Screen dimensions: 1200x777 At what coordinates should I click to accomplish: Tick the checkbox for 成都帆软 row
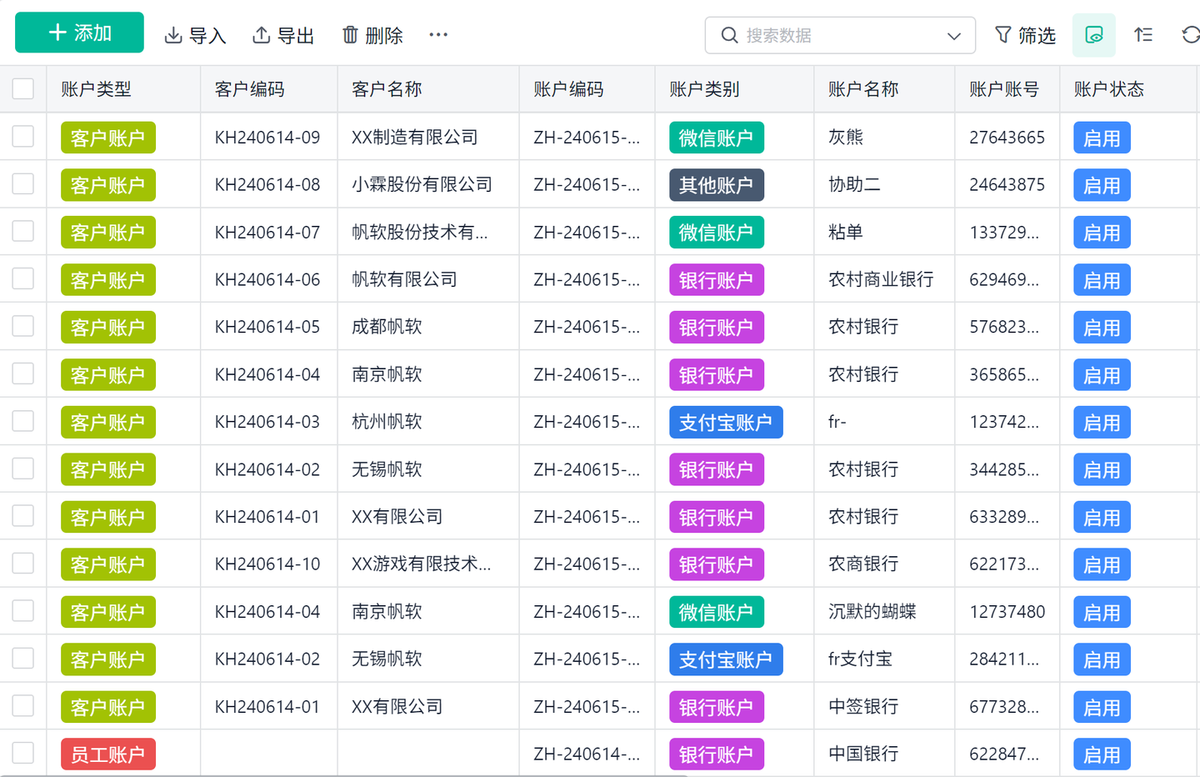click(x=23, y=326)
